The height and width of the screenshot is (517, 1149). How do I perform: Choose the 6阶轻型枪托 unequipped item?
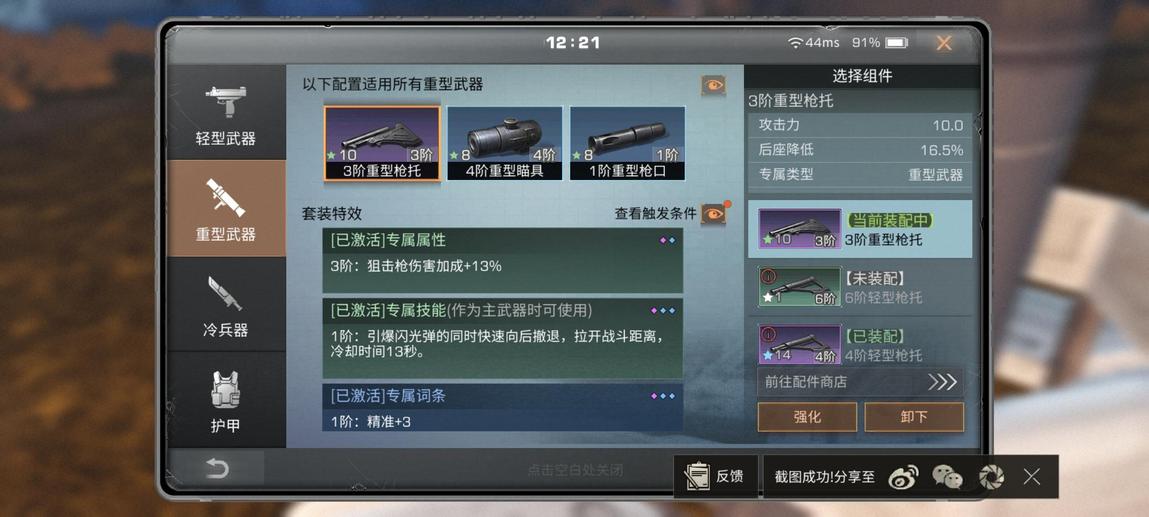tap(860, 288)
